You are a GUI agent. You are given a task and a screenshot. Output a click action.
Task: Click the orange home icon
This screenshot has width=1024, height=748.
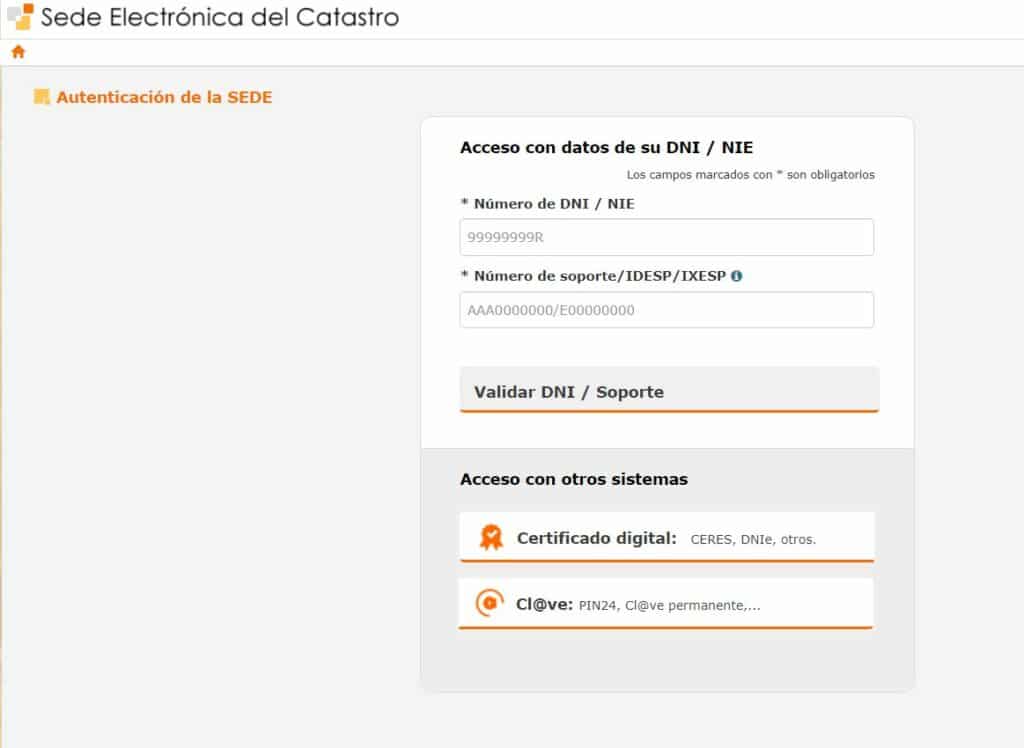pos(18,52)
